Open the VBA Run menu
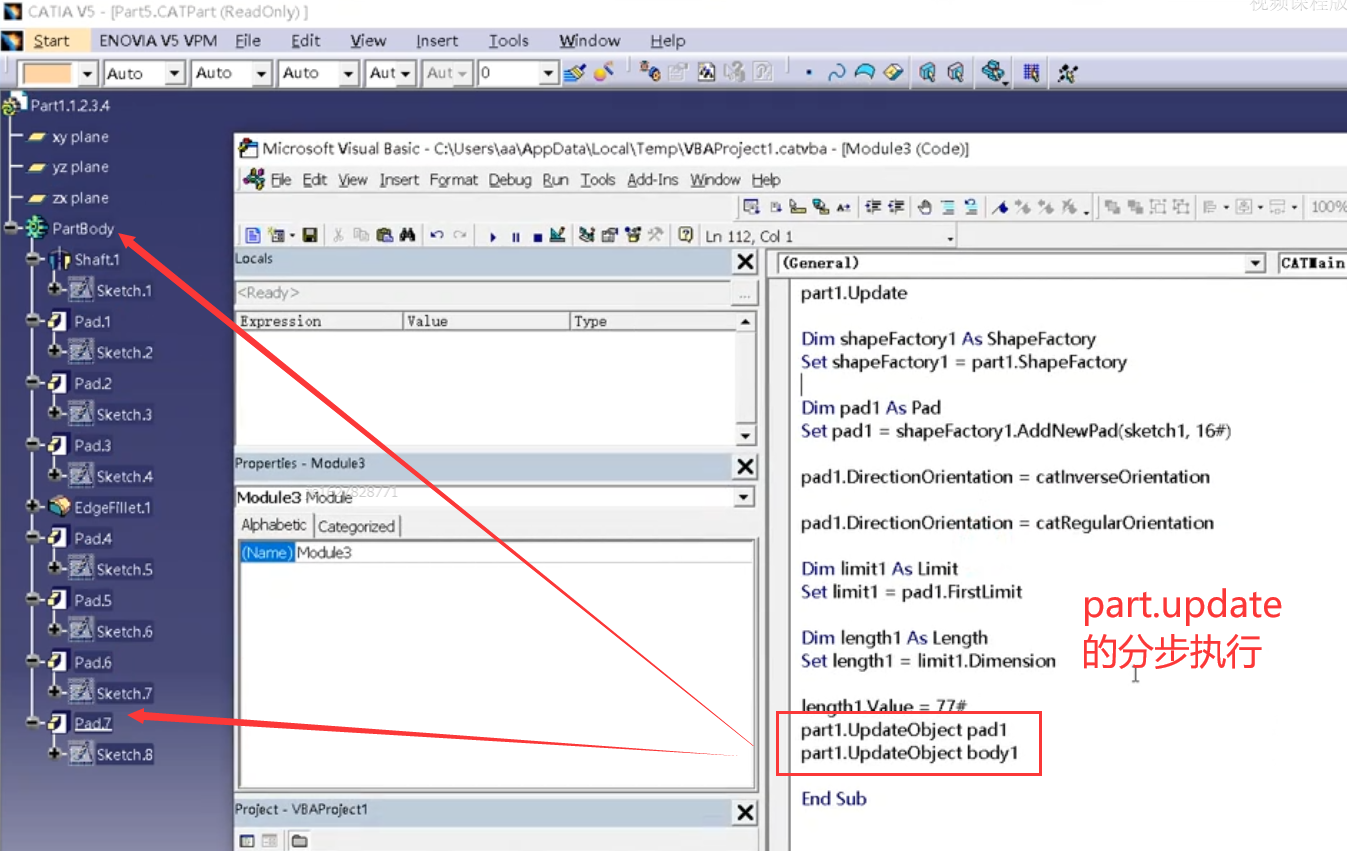 click(555, 180)
